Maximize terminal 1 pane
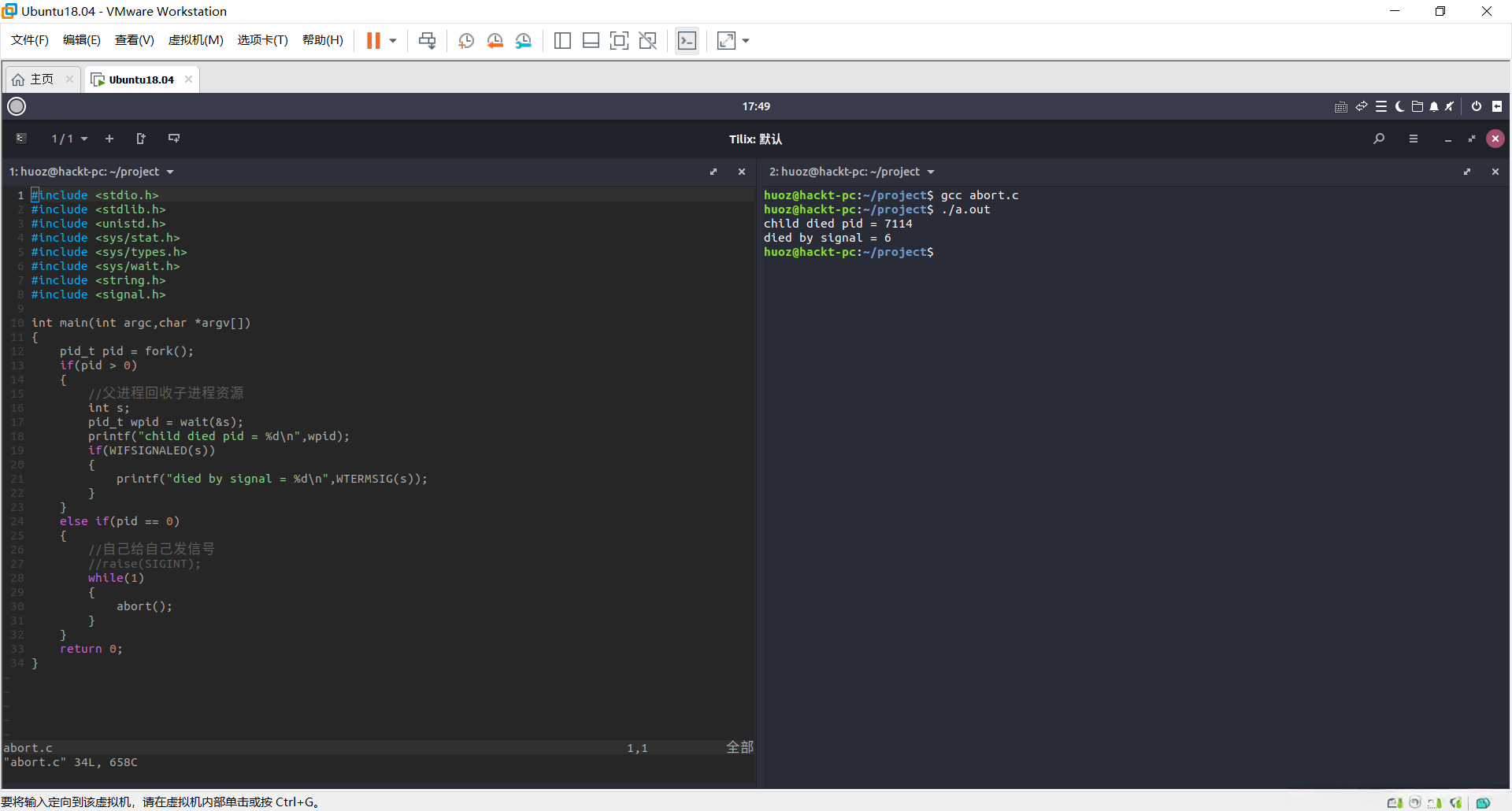This screenshot has width=1512, height=811. pos(713,172)
